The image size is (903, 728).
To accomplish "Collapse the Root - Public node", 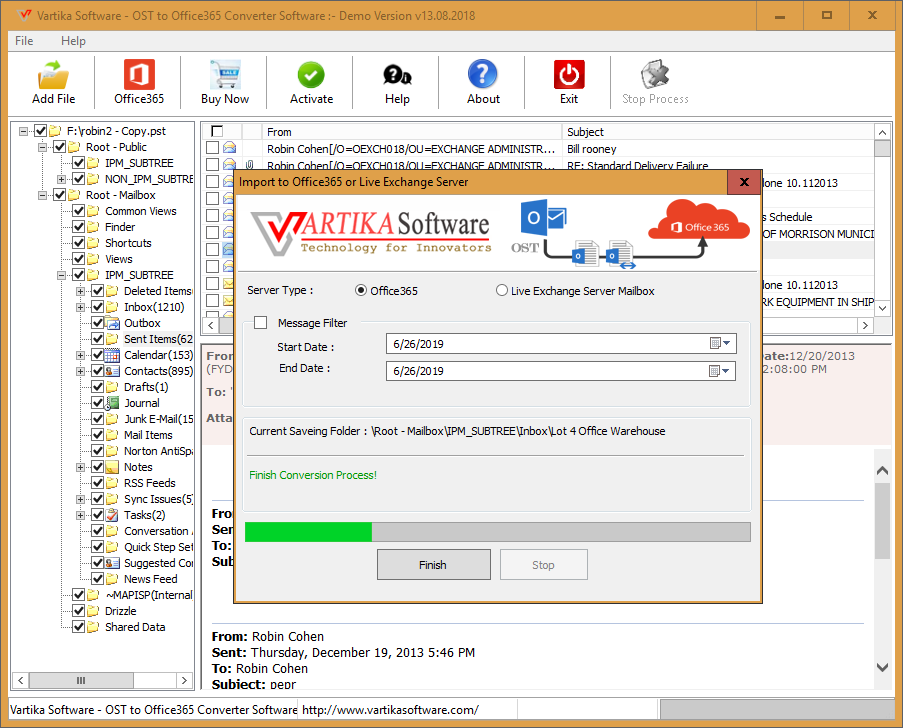I will 43,147.
